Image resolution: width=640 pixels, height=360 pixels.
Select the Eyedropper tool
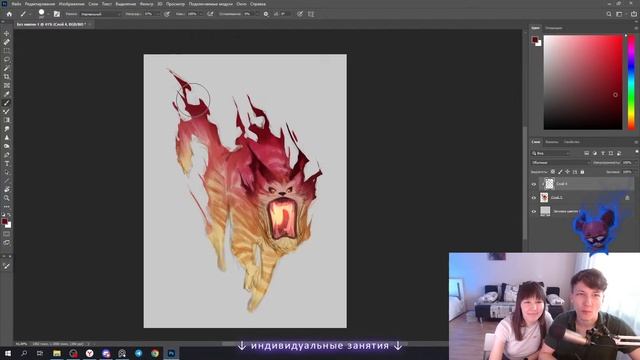7,94
